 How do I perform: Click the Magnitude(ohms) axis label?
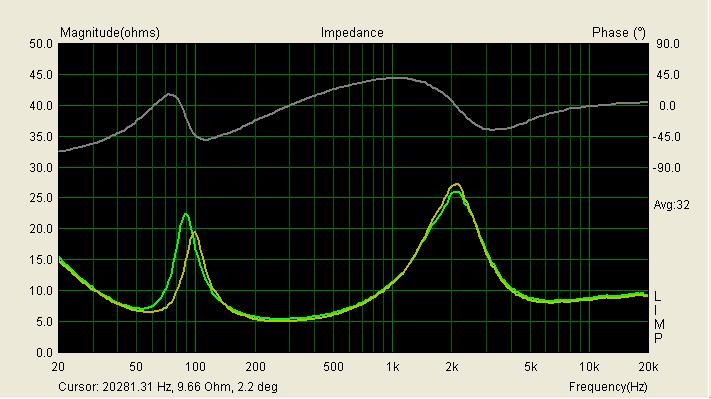pos(110,33)
